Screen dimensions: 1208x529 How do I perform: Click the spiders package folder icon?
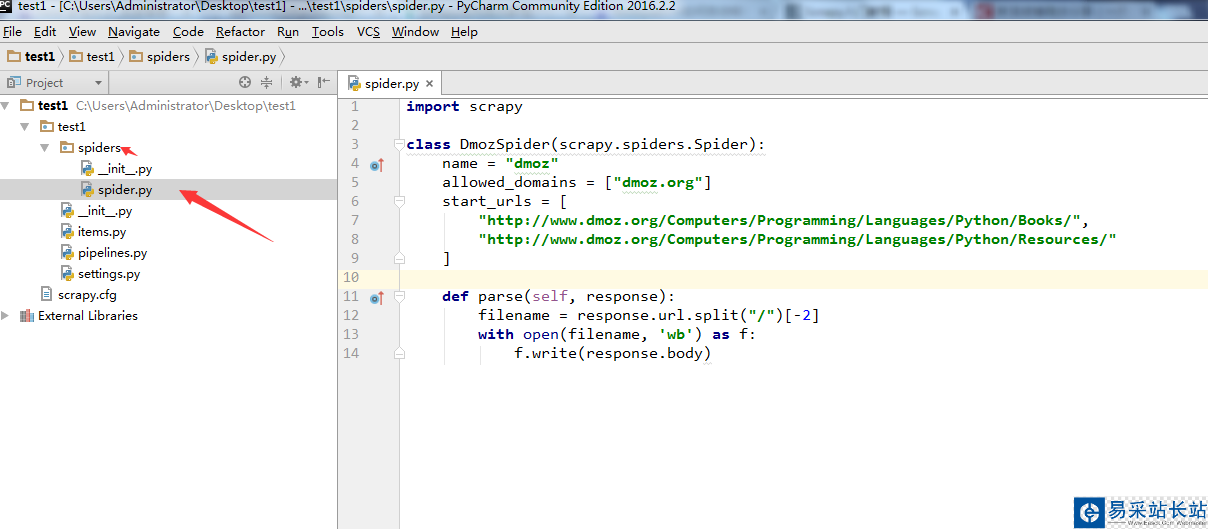(x=67, y=148)
